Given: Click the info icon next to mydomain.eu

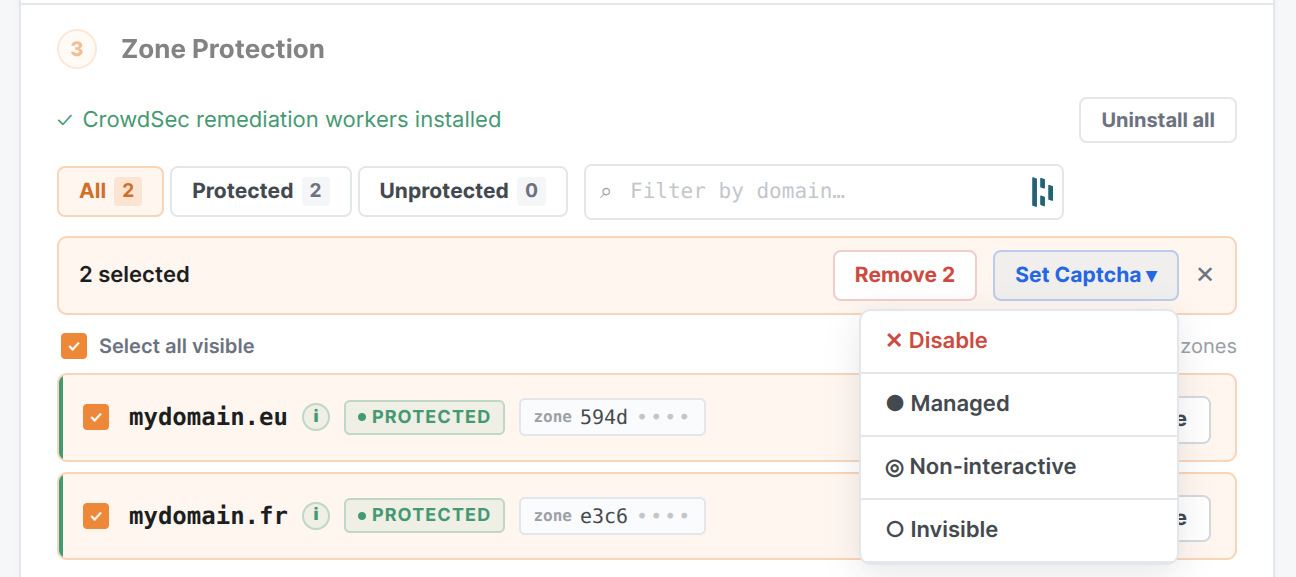Looking at the screenshot, I should (x=316, y=417).
